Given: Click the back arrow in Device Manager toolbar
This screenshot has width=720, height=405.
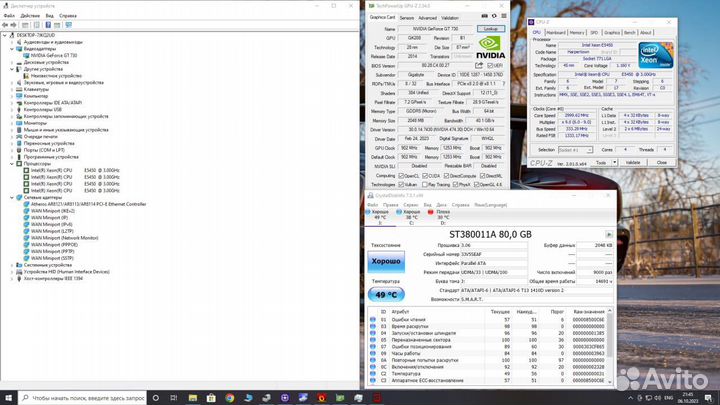Looking at the screenshot, I should point(5,25).
